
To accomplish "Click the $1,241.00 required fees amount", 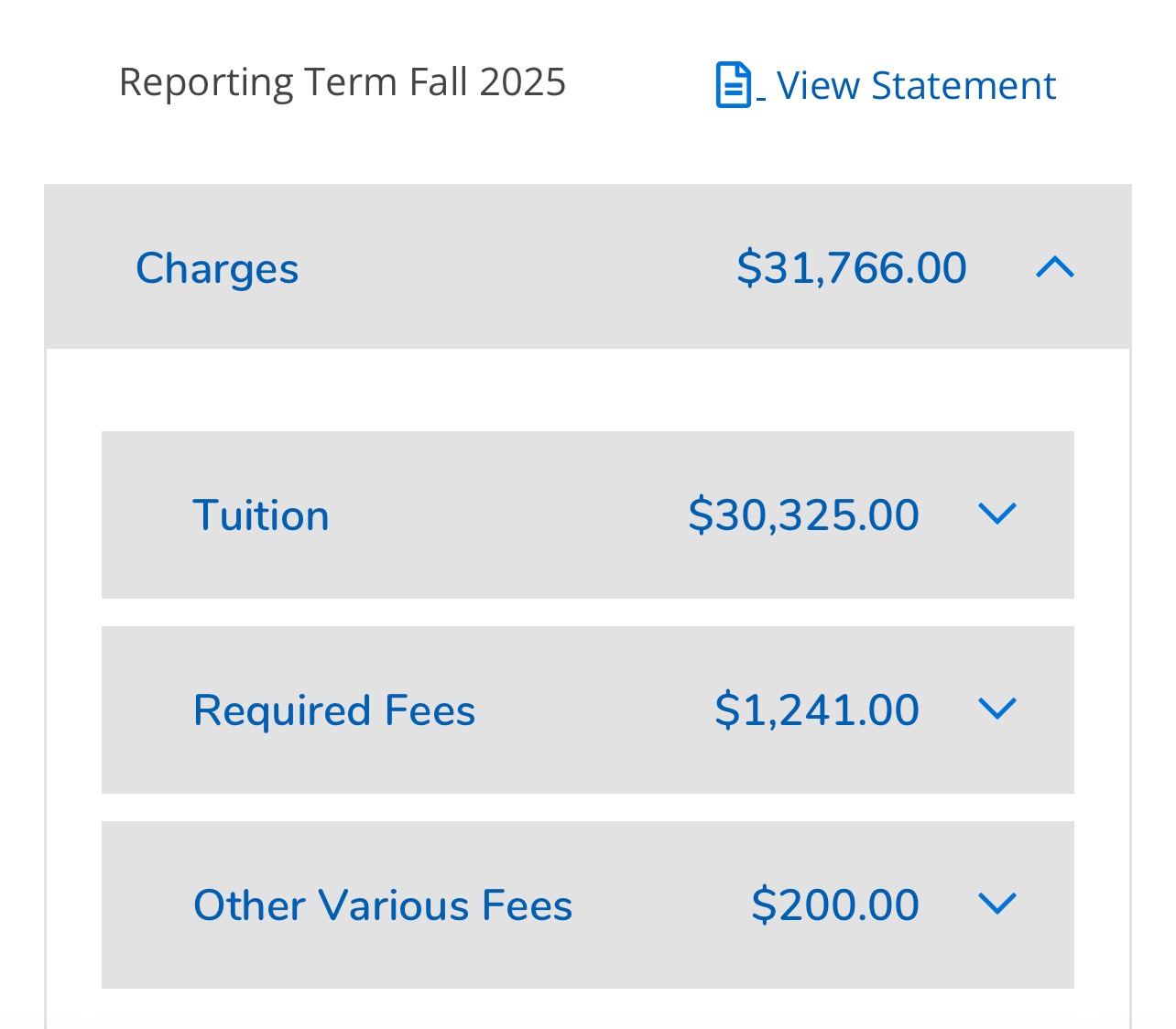I will pyautogui.click(x=816, y=709).
